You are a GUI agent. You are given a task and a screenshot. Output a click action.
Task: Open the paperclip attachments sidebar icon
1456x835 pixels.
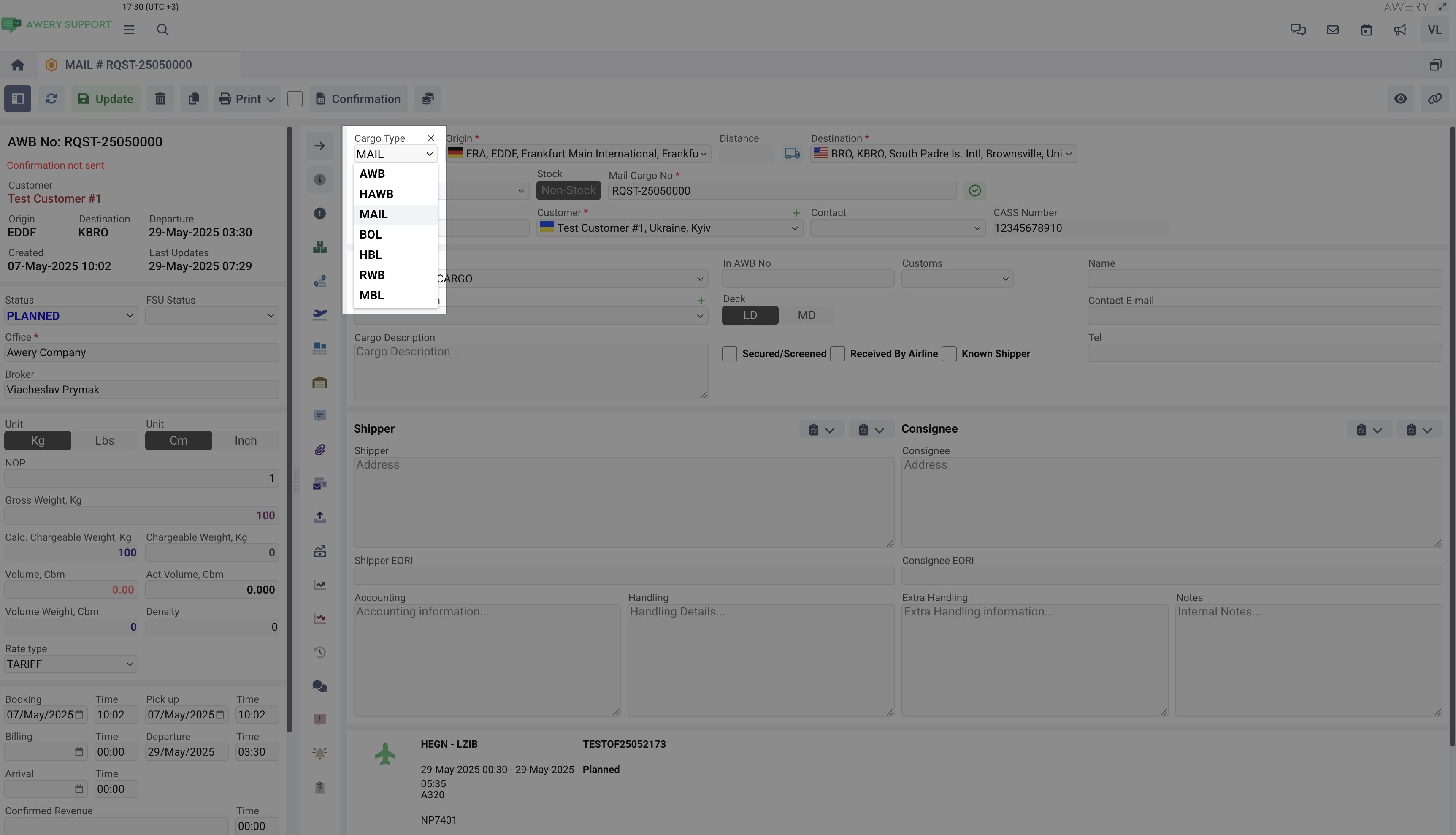click(x=320, y=450)
